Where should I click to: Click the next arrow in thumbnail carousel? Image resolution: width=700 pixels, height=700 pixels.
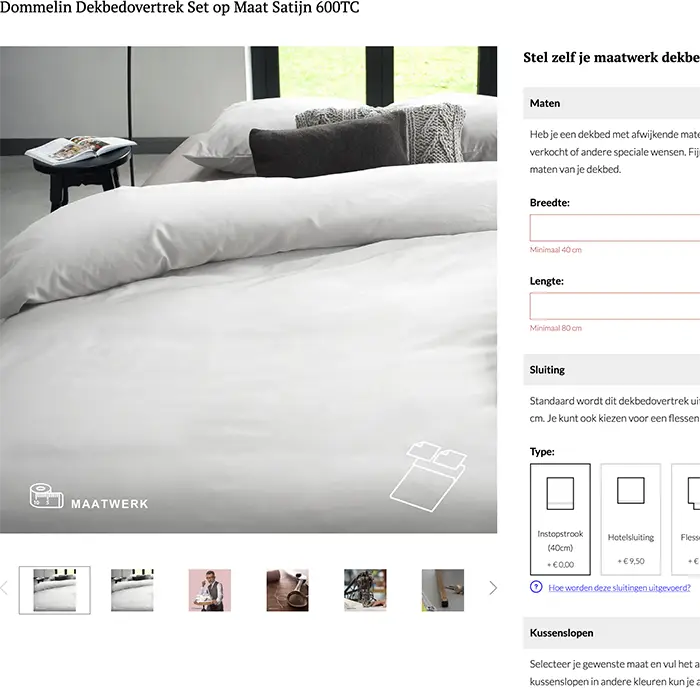pos(493,588)
